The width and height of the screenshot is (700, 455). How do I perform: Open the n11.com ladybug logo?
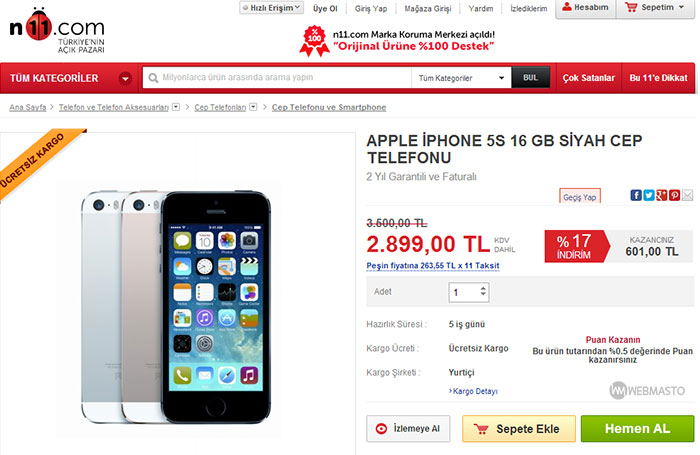(57, 30)
